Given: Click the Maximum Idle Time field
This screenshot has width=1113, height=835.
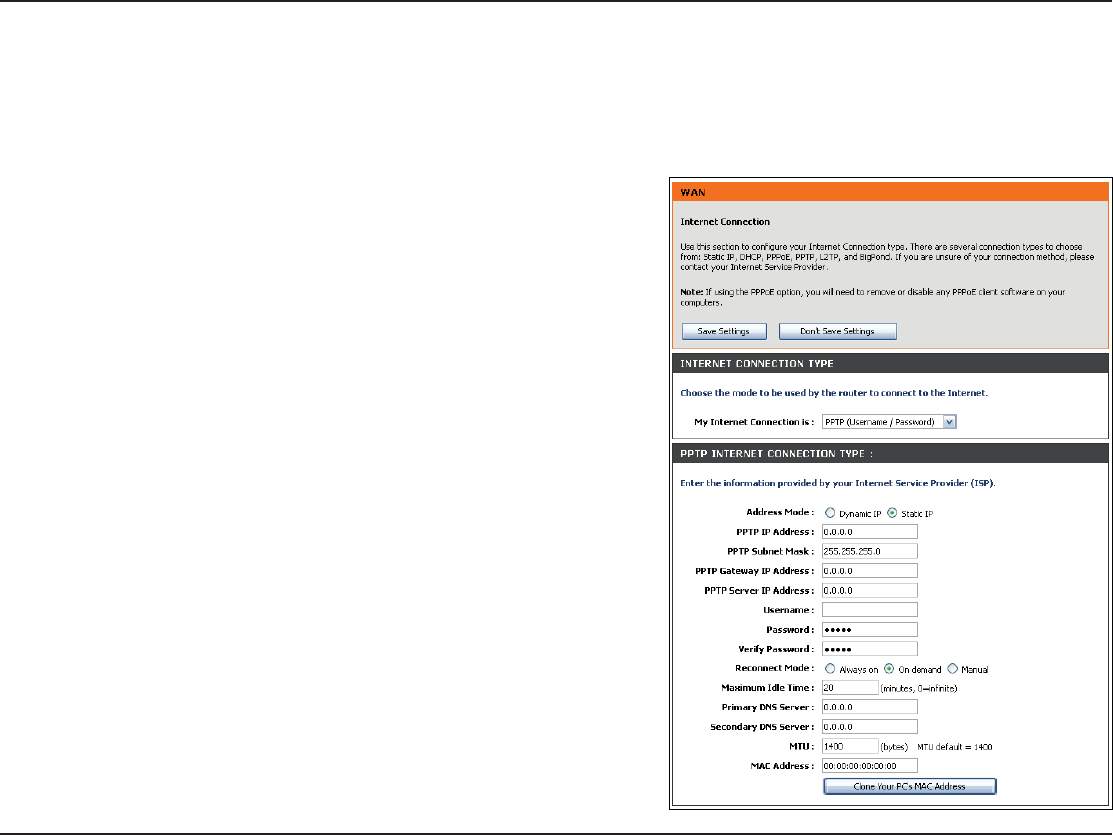Looking at the screenshot, I should click(x=850, y=688).
